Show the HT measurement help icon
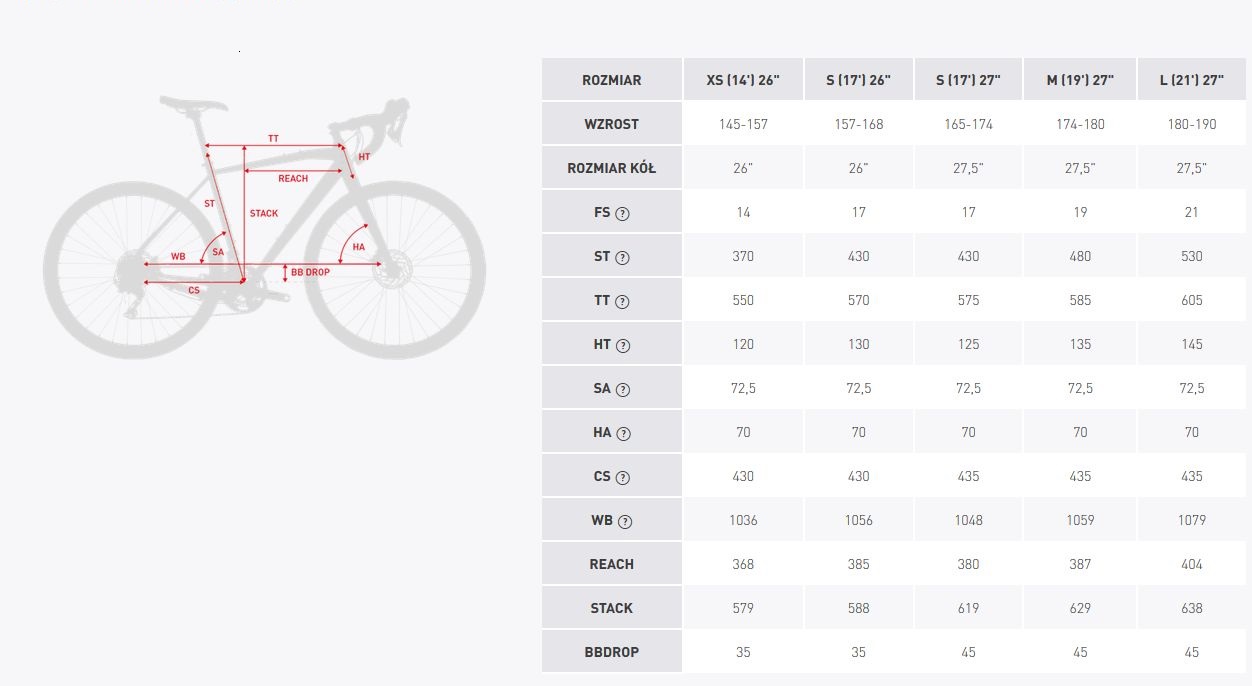Screen dimensions: 1252x686 pyautogui.click(x=624, y=345)
